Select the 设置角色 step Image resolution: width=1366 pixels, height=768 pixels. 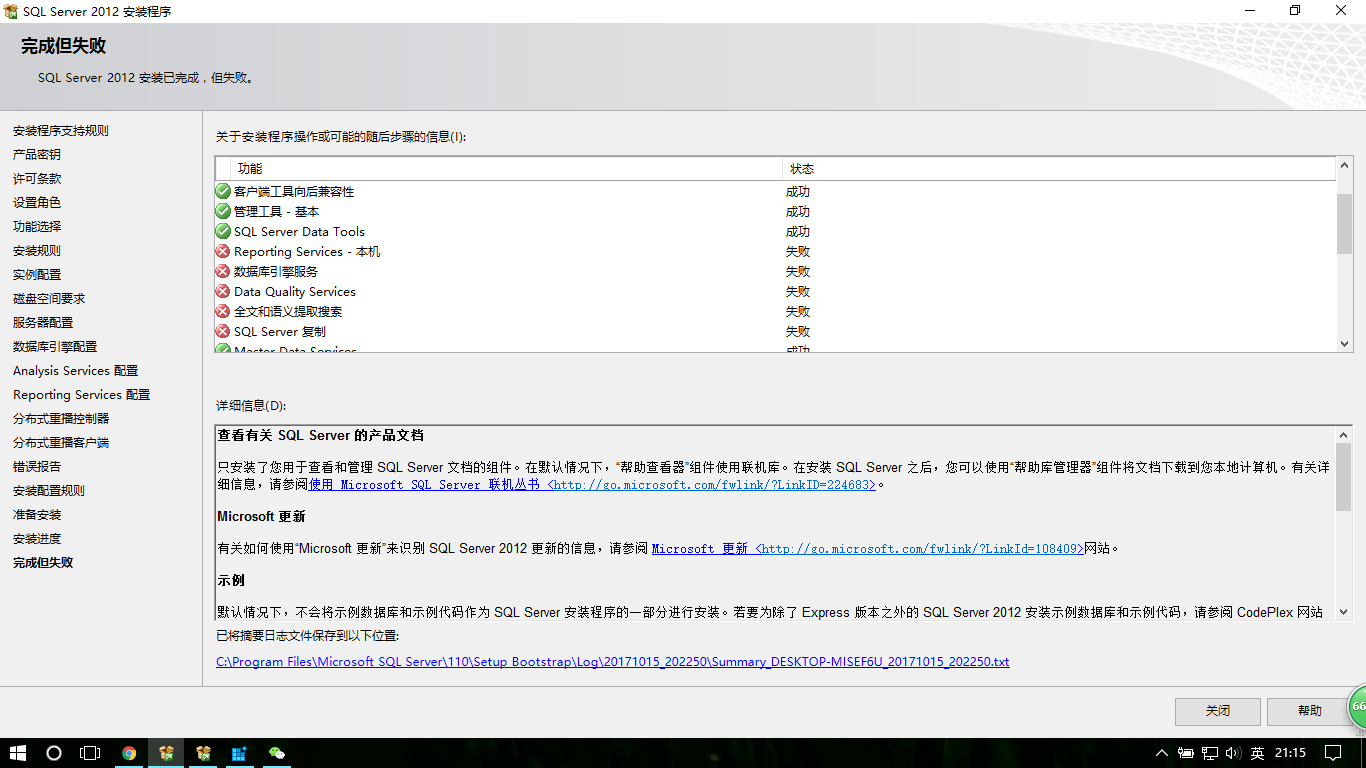[37, 203]
